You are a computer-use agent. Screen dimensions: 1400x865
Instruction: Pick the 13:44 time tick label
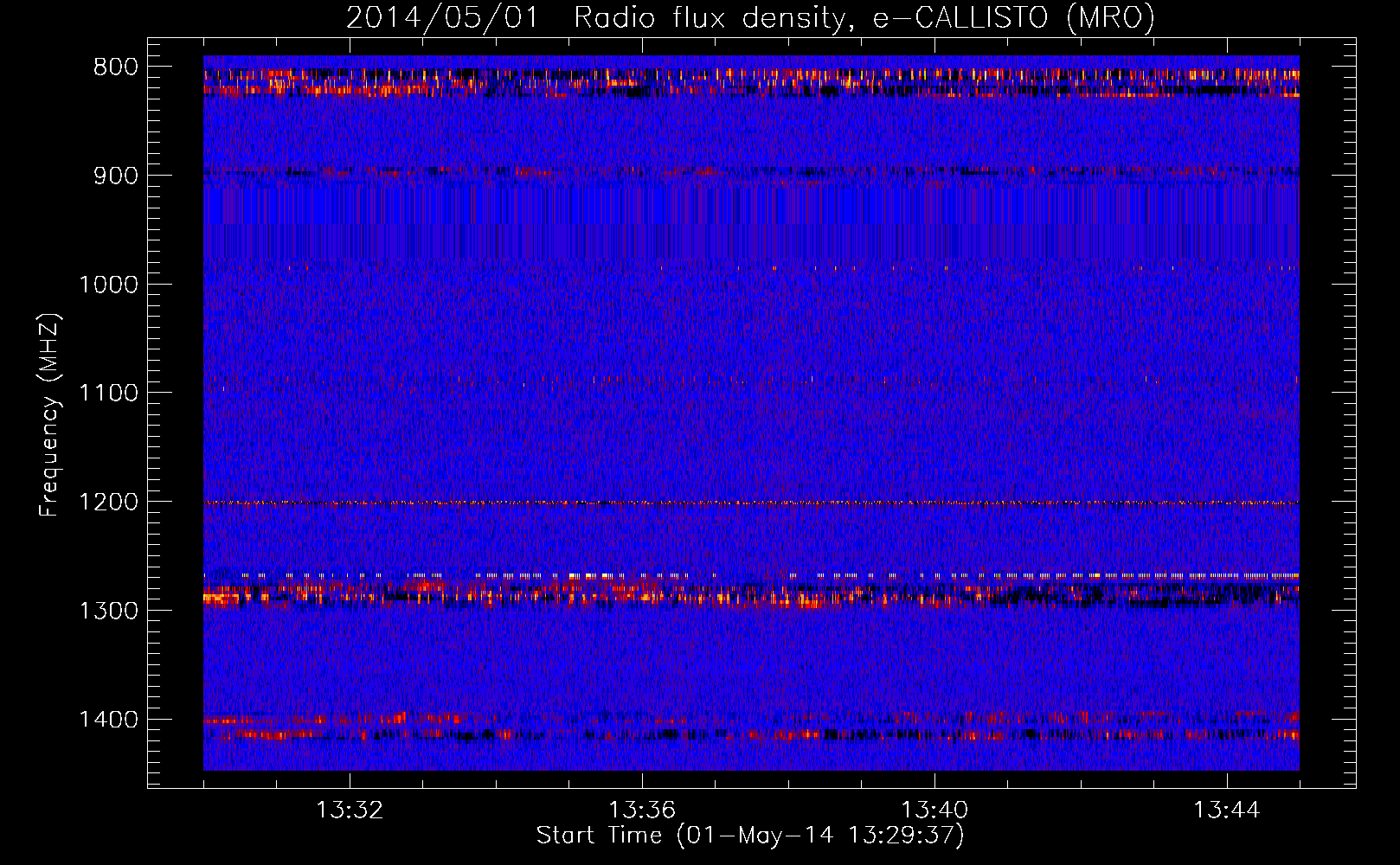1227,811
